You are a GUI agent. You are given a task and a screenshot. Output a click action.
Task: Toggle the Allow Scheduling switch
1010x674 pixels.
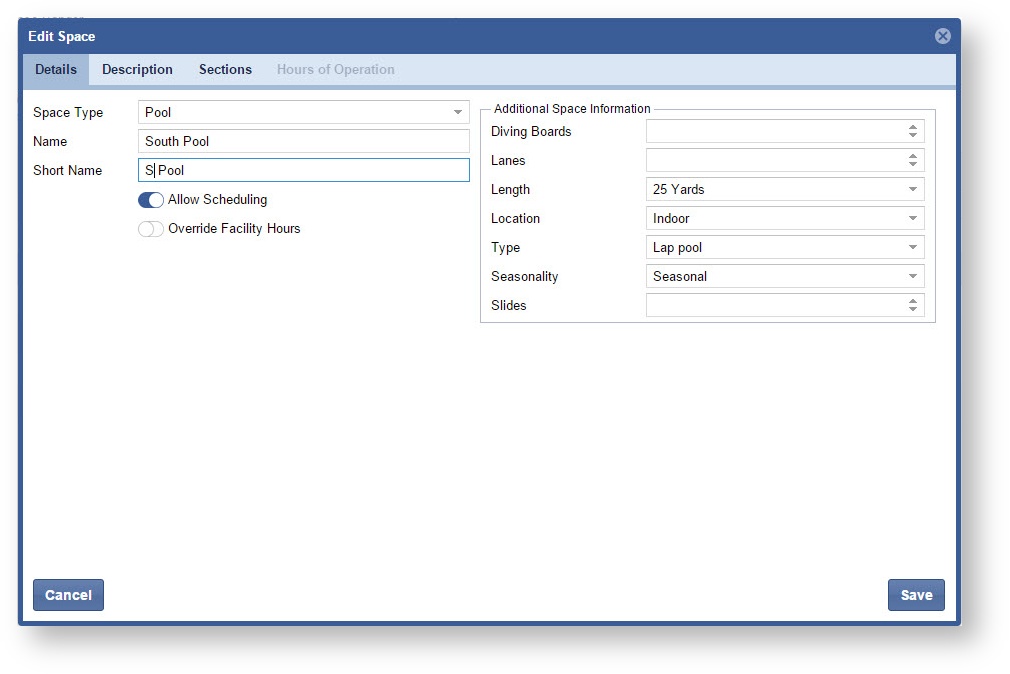click(x=151, y=200)
